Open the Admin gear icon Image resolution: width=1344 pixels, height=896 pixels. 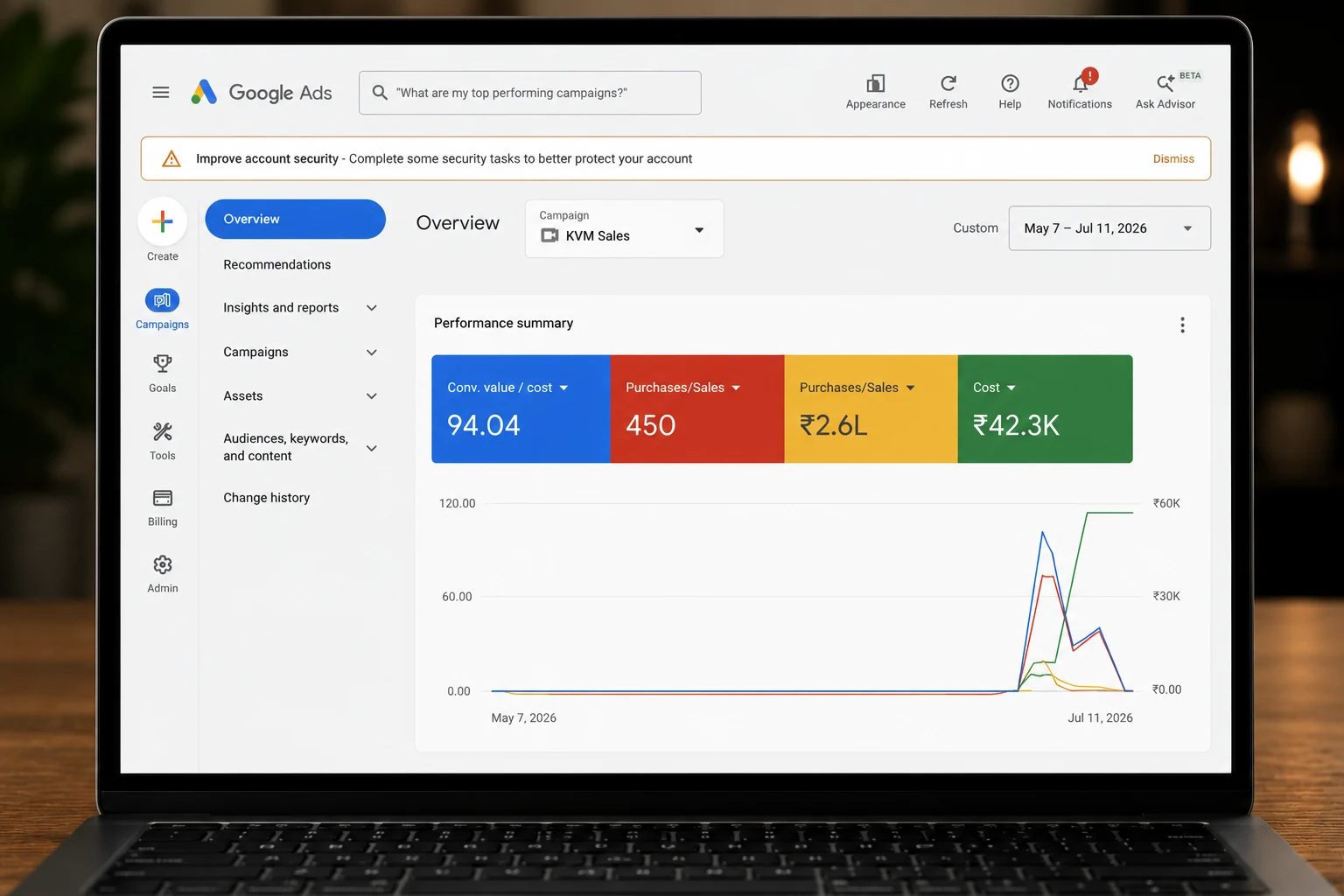click(x=163, y=564)
